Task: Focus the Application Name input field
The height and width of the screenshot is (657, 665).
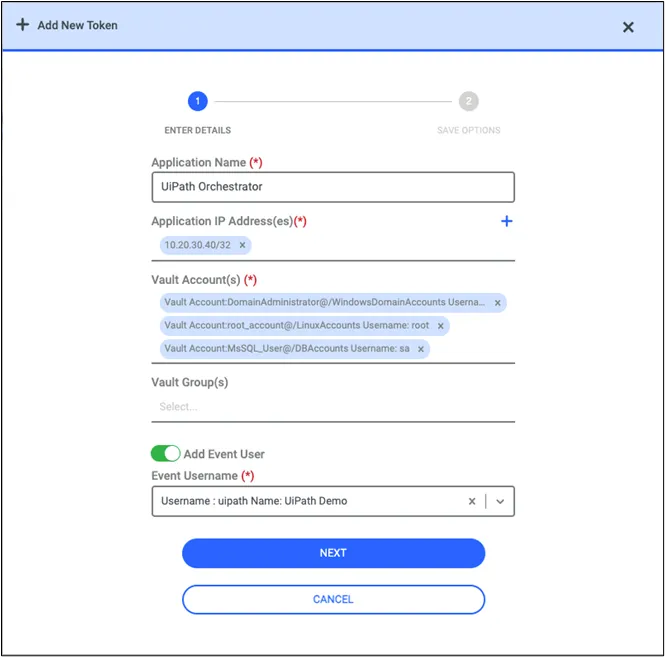Action: click(x=333, y=187)
